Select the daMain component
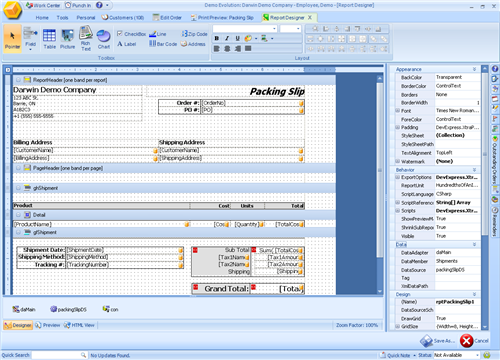The width and height of the screenshot is (500, 360). [24, 309]
